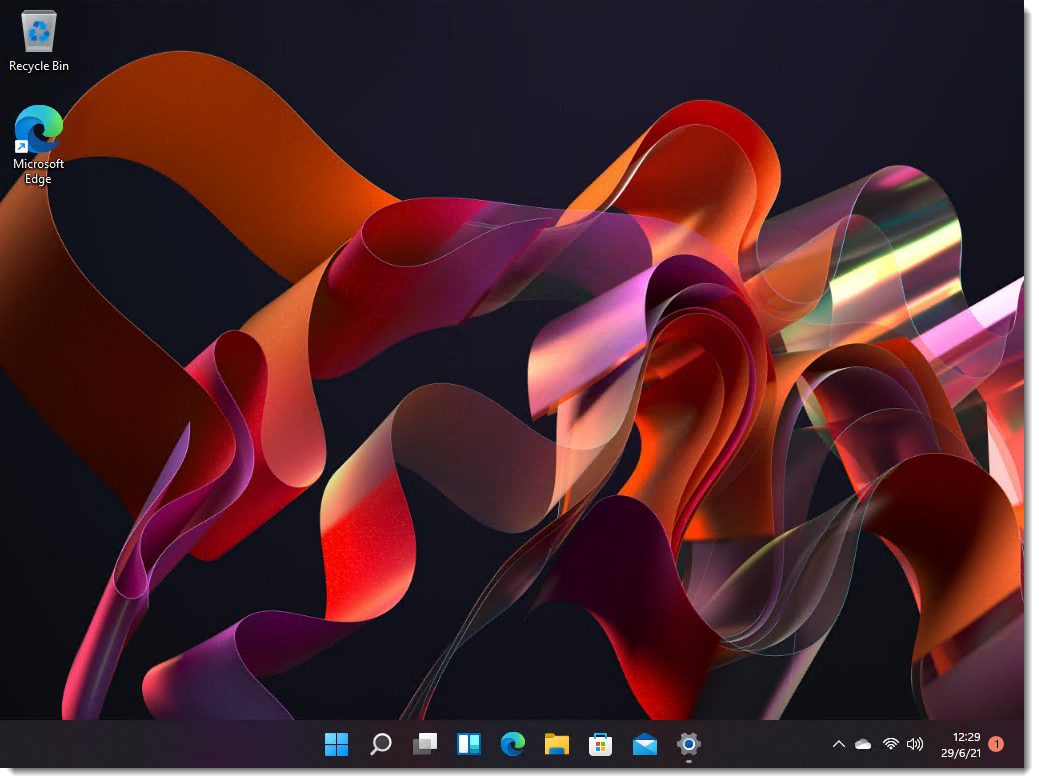Open File Explorer from the taskbar
The height and width of the screenshot is (783, 1039).
(x=556, y=745)
